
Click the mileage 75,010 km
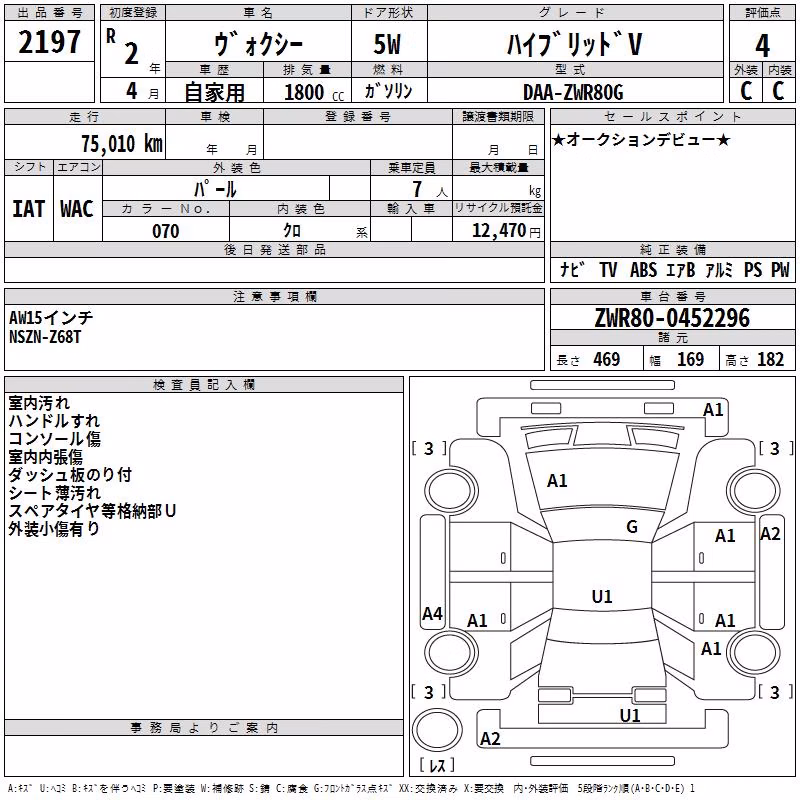point(122,143)
